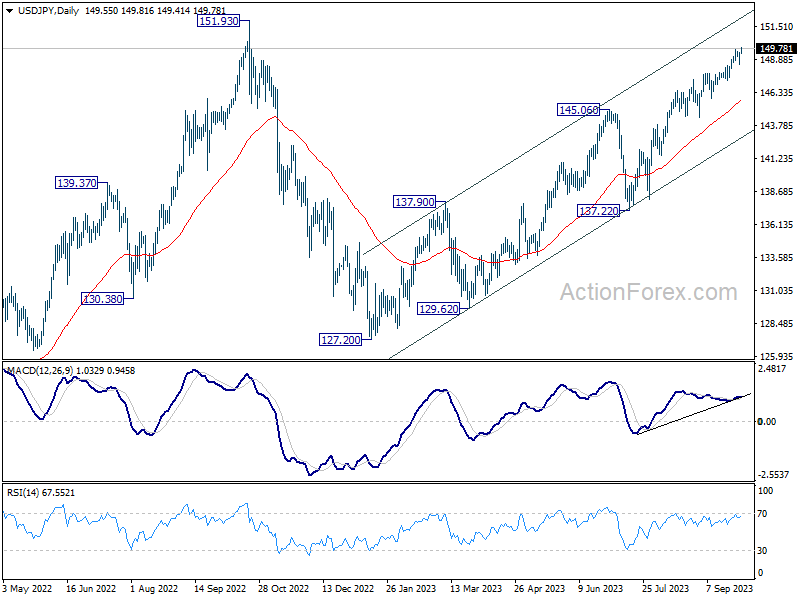Click the 16 Jun 2022 date label
The height and width of the screenshot is (600, 800).
[x=91, y=588]
